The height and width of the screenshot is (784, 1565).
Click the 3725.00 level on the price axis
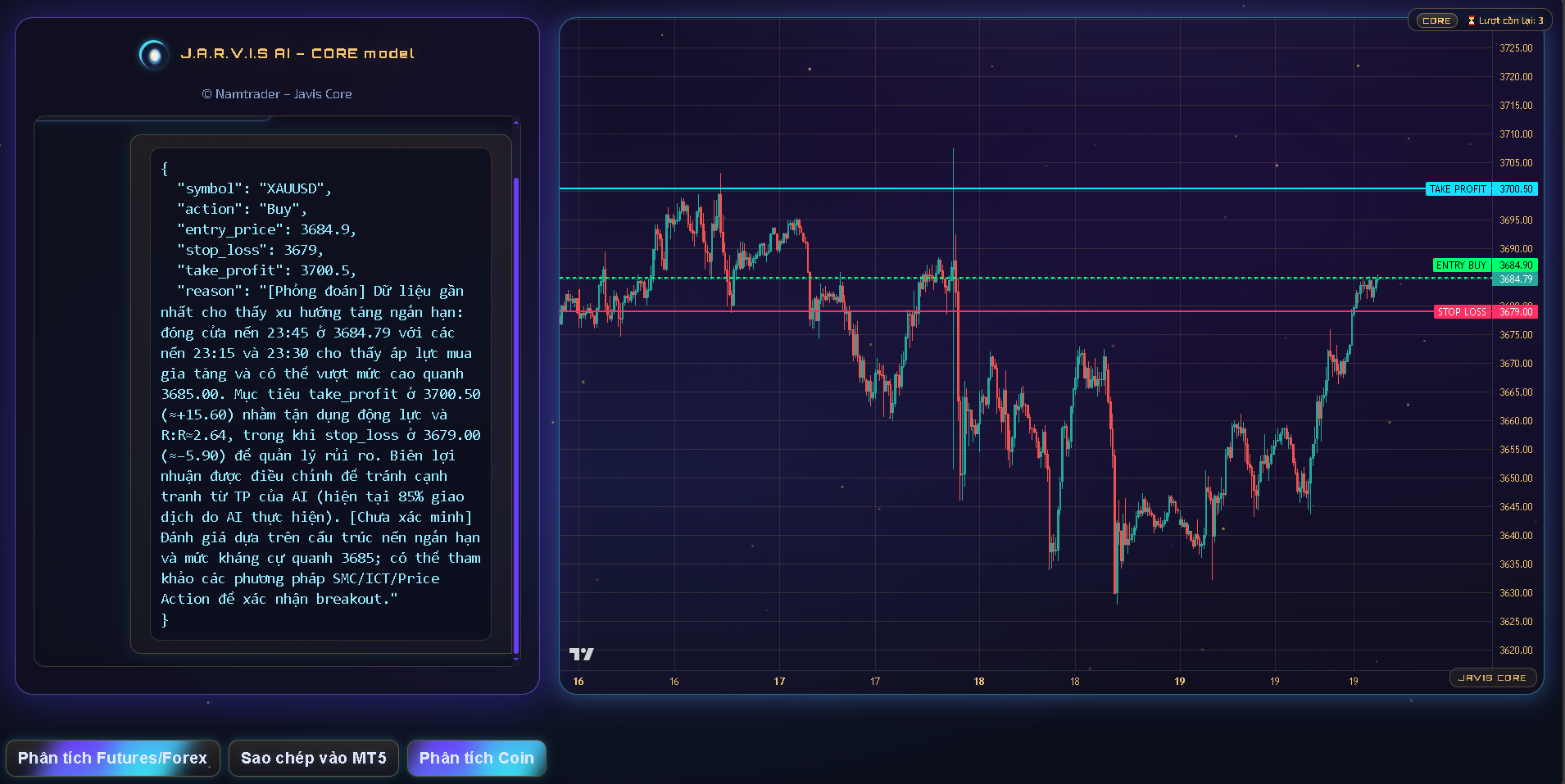[x=1515, y=48]
